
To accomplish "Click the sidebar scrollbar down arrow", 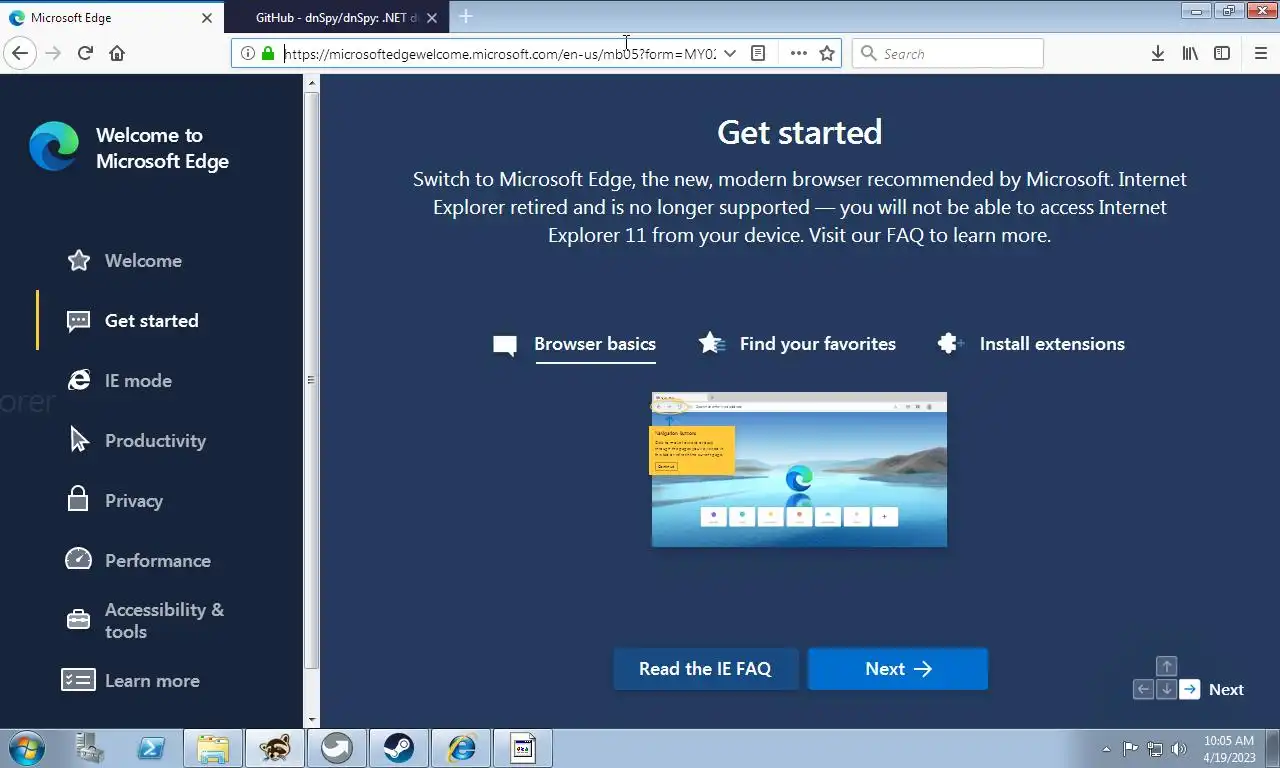I will click(x=311, y=720).
